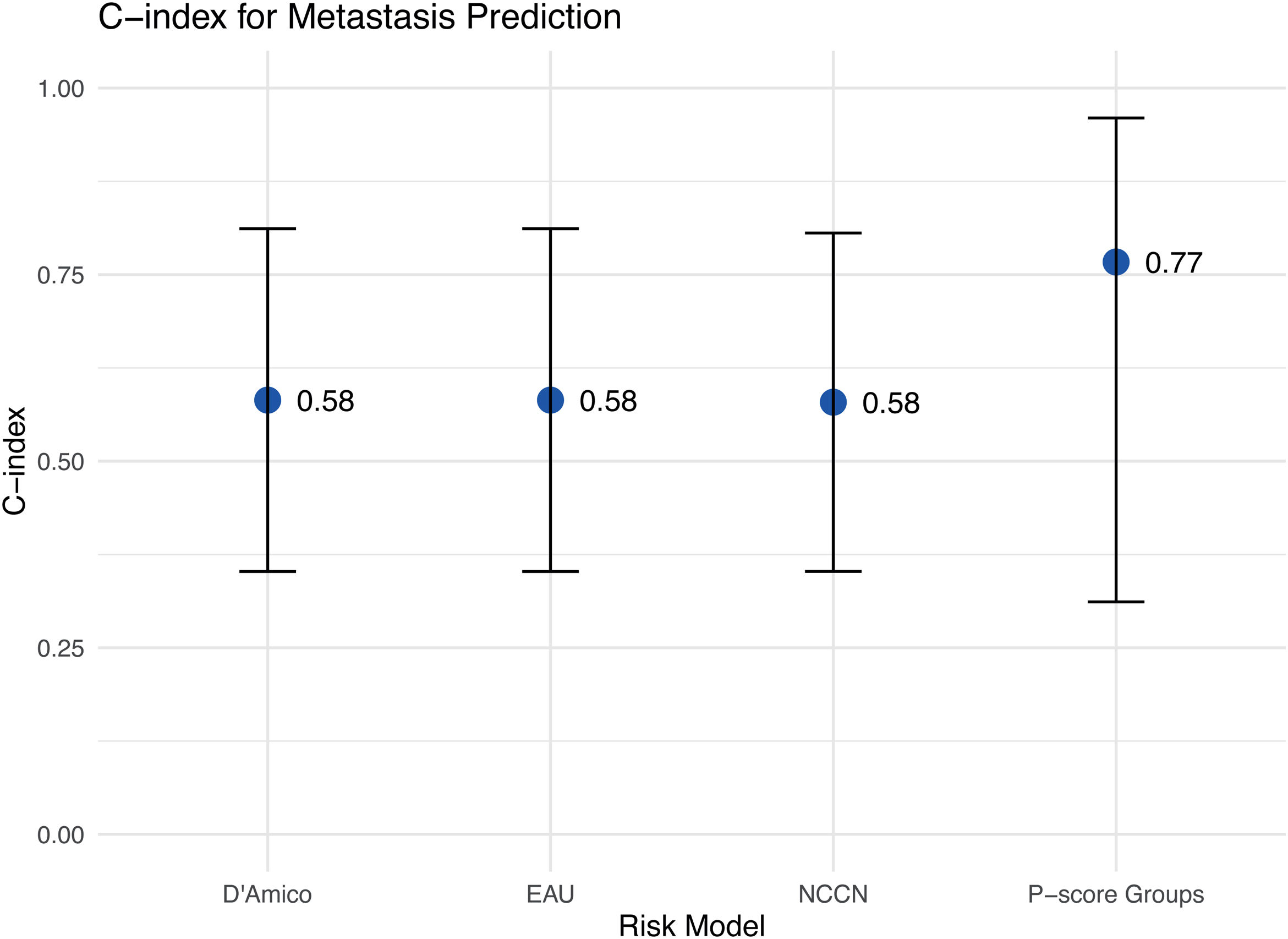This screenshot has height=939, width=1288.
Task: Click the NCCN blue data point
Action: tap(833, 402)
